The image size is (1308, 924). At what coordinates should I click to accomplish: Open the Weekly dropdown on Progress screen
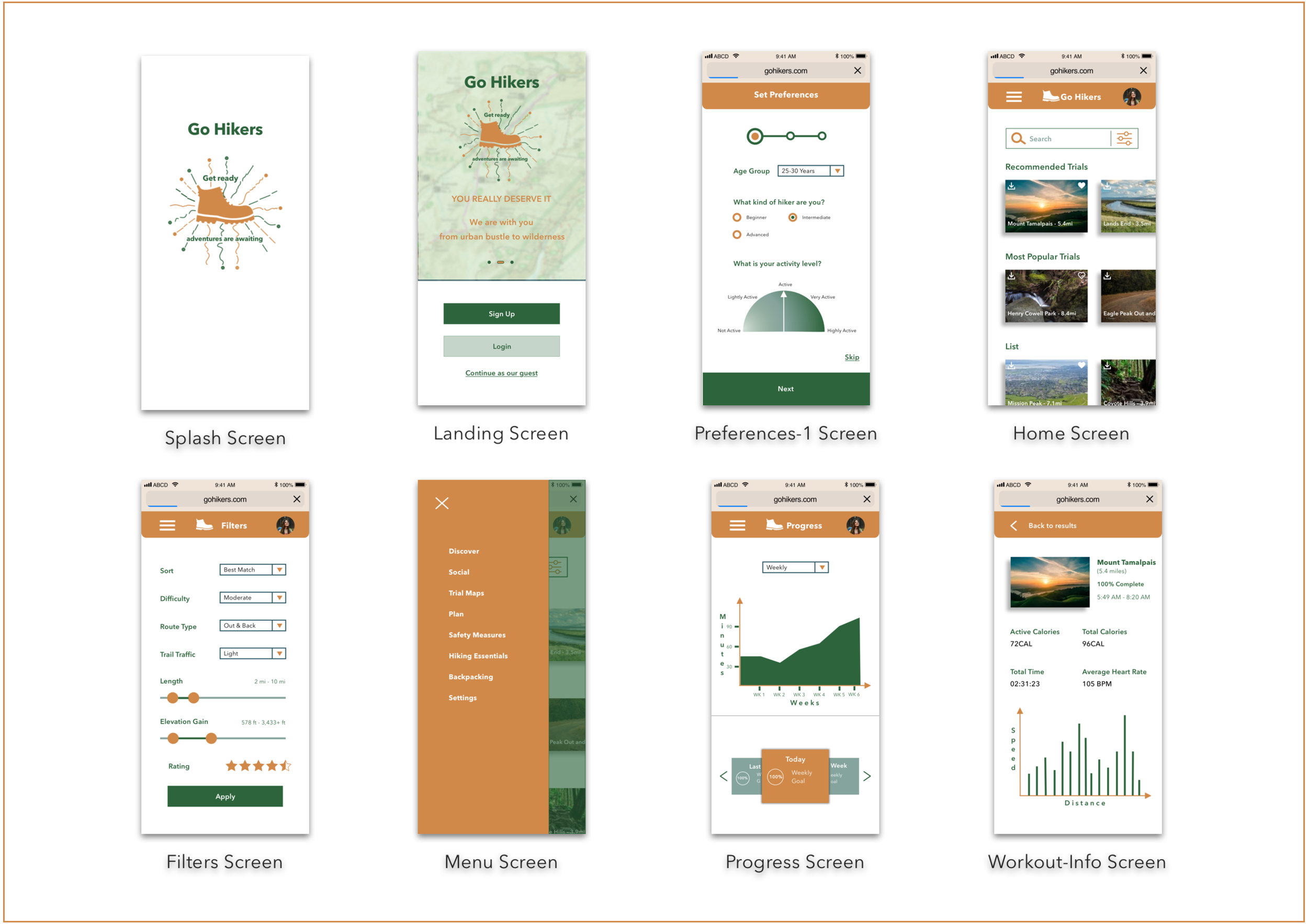click(822, 567)
